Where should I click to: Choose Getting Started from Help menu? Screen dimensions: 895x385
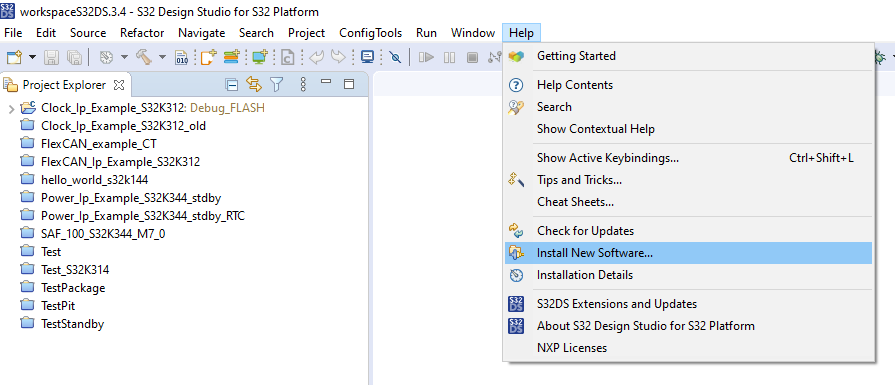[x=688, y=56]
